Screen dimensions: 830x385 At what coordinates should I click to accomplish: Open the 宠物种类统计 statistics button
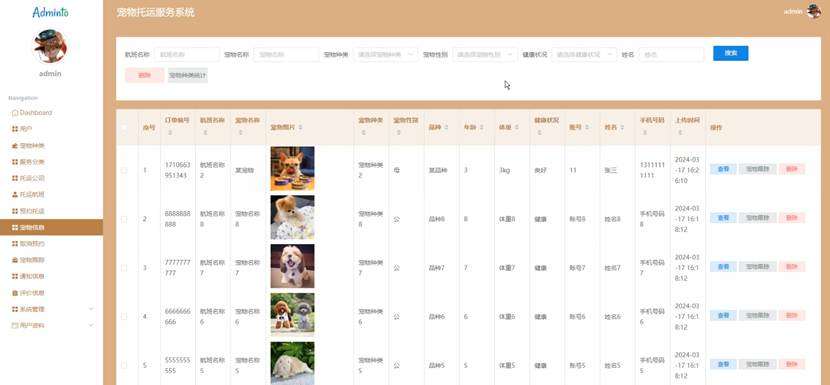click(x=188, y=75)
